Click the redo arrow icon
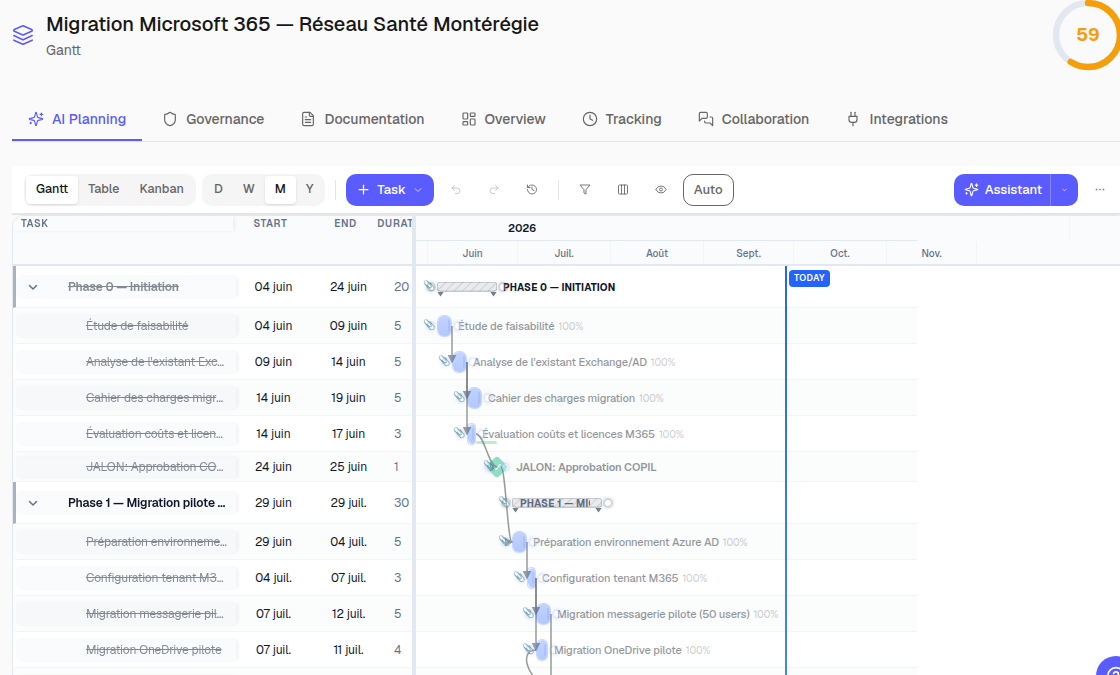The width and height of the screenshot is (1120, 675). (494, 190)
